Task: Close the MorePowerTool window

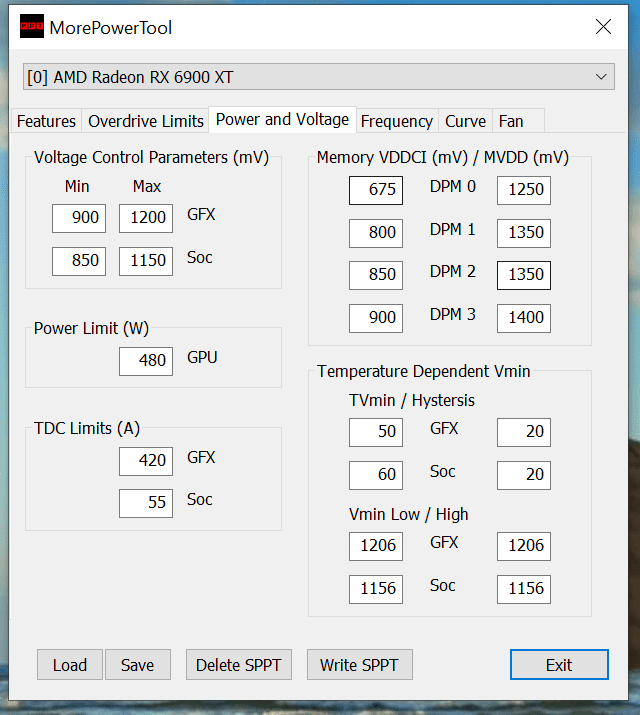Action: pos(603,27)
